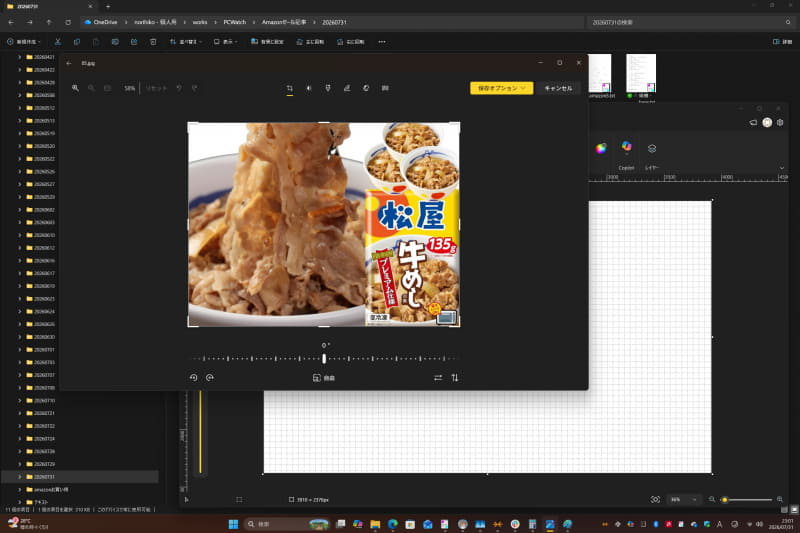The image size is (800, 533).
Task: Collapse the Paint ribbon with chevron
Action: click(782, 168)
